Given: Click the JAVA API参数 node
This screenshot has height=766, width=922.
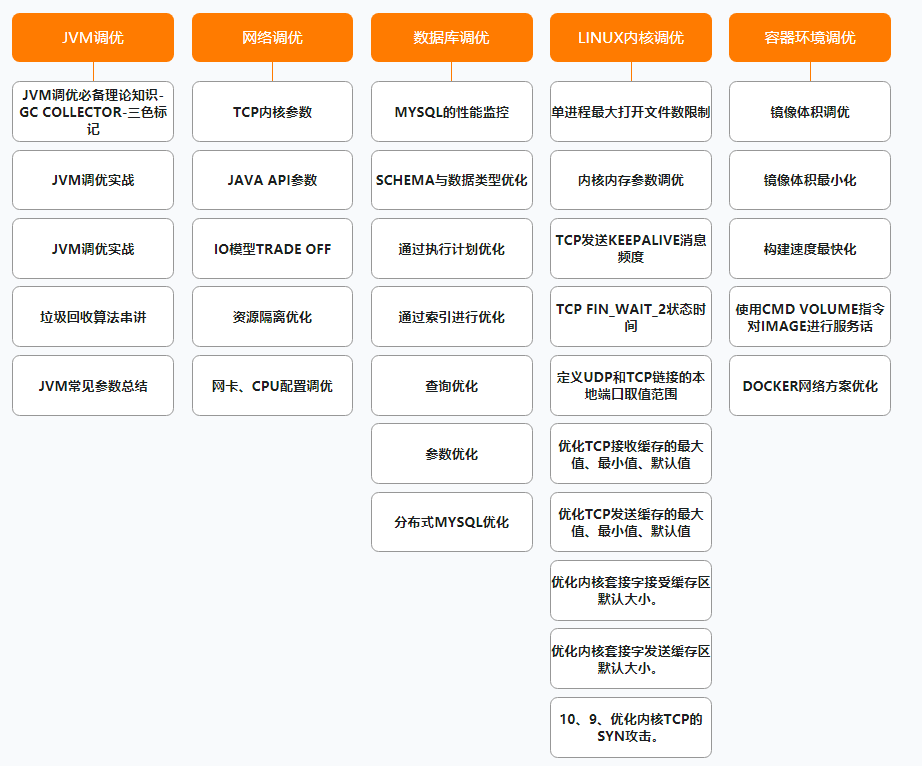Looking at the screenshot, I should (272, 180).
